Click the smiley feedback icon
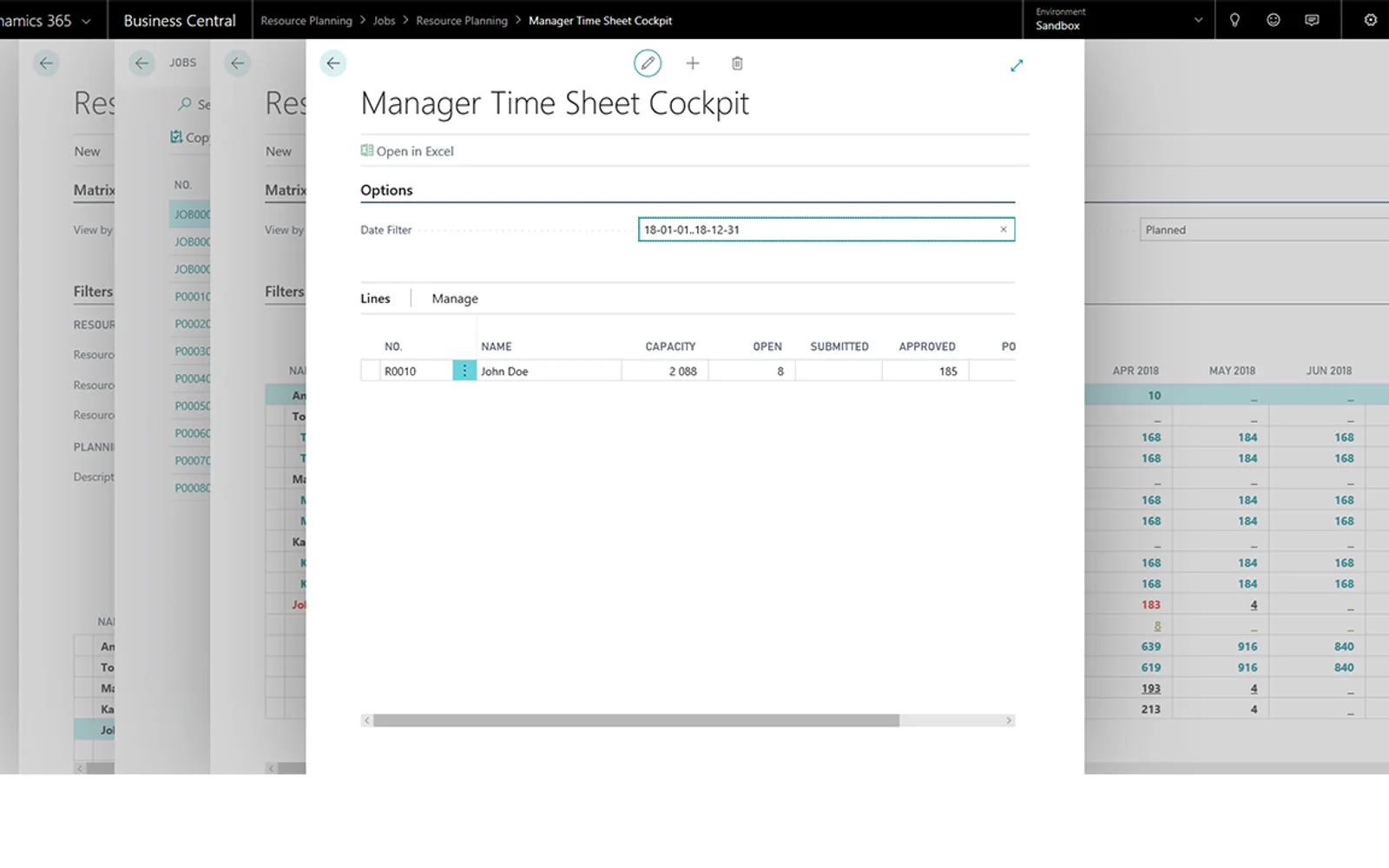 point(1274,20)
